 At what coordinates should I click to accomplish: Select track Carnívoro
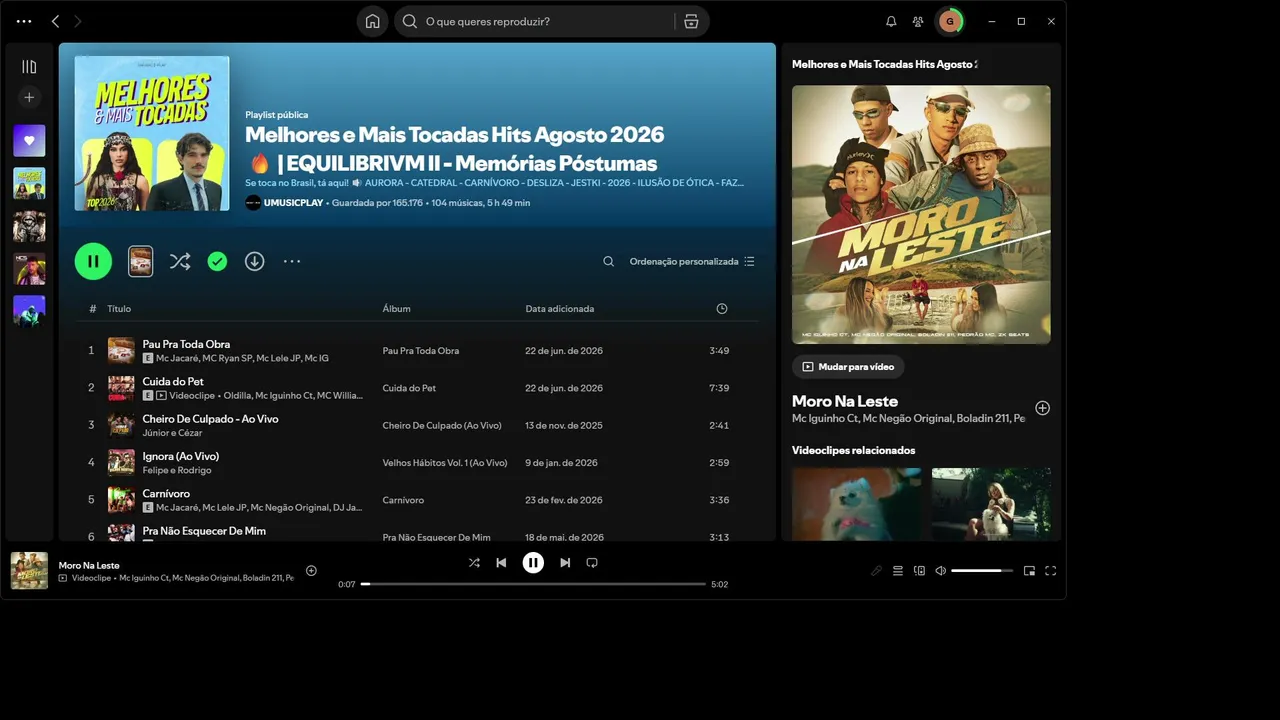point(166,493)
